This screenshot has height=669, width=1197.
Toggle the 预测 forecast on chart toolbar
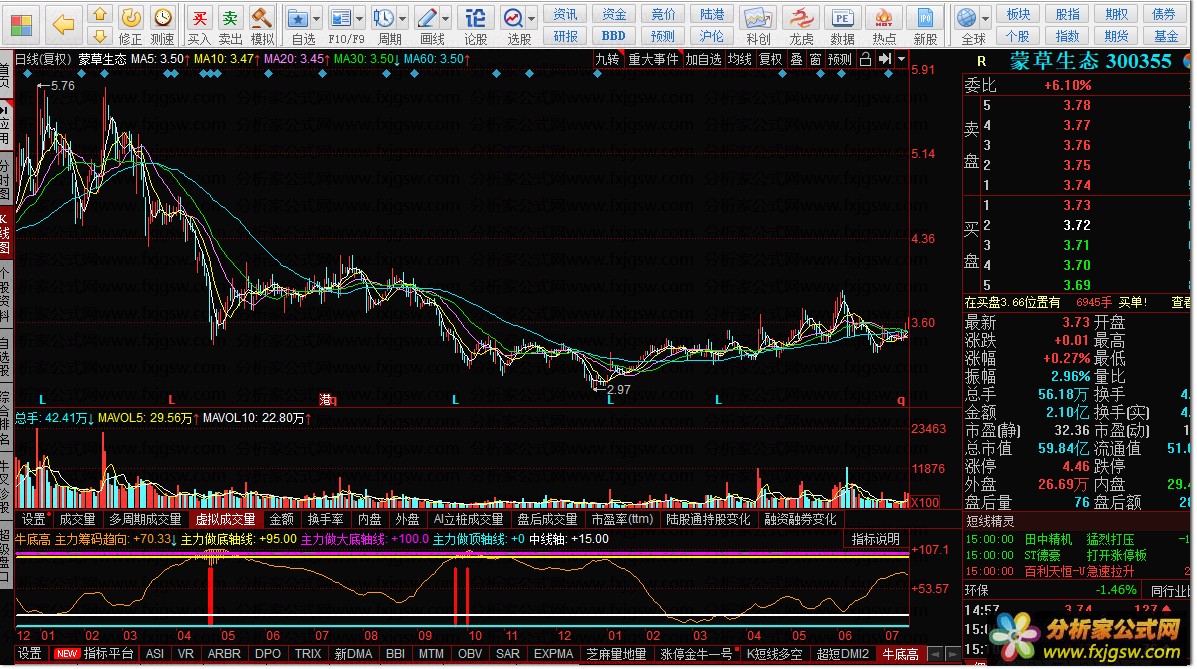coord(840,59)
